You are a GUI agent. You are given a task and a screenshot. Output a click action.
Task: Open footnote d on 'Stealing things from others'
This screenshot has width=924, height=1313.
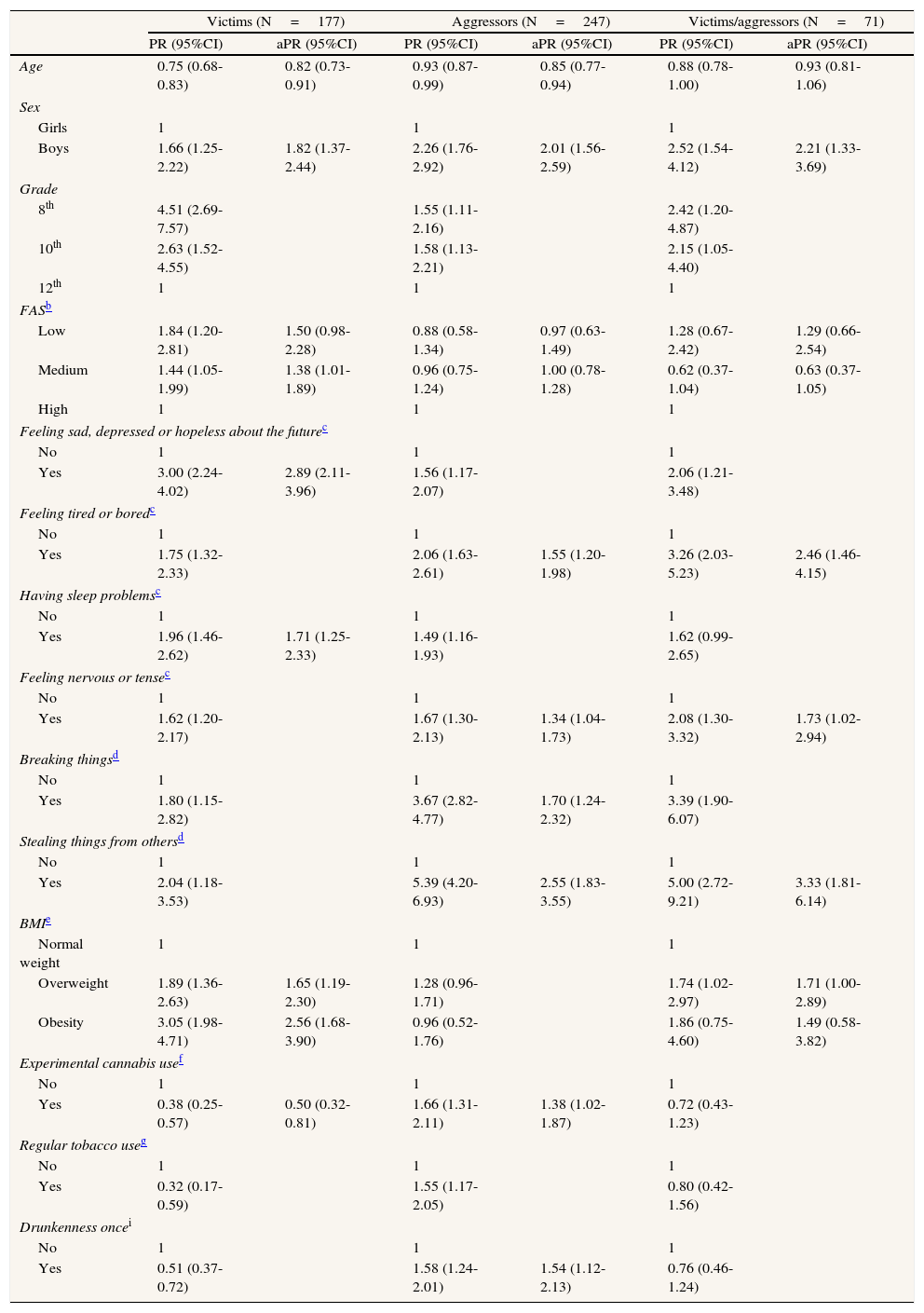181,838
